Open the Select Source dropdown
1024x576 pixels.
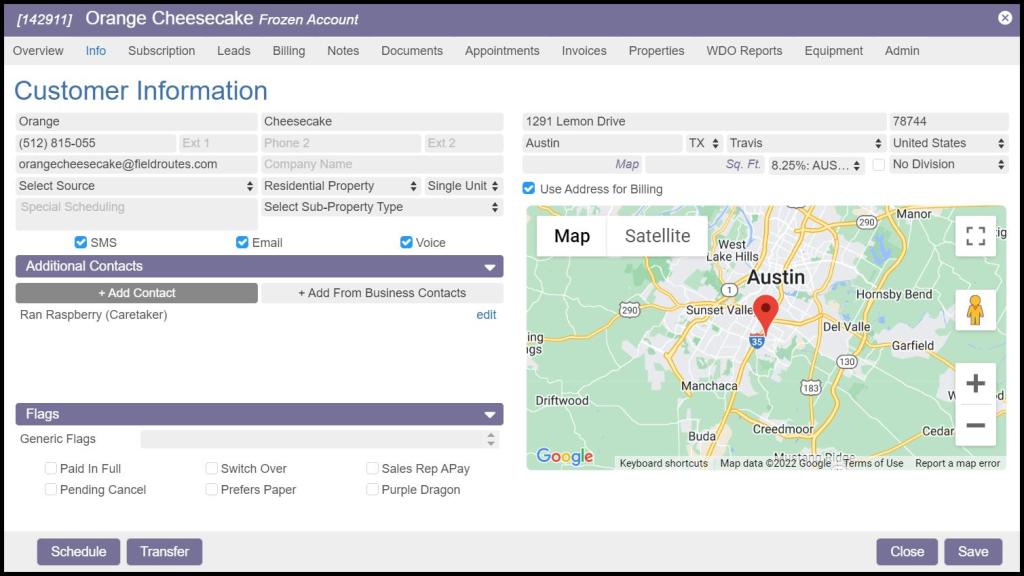coord(136,186)
